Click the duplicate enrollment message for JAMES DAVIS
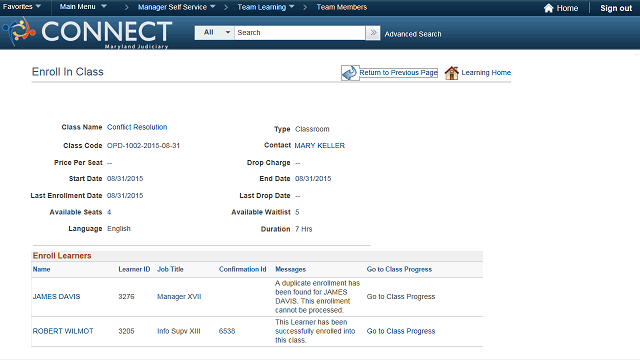 tap(318, 297)
